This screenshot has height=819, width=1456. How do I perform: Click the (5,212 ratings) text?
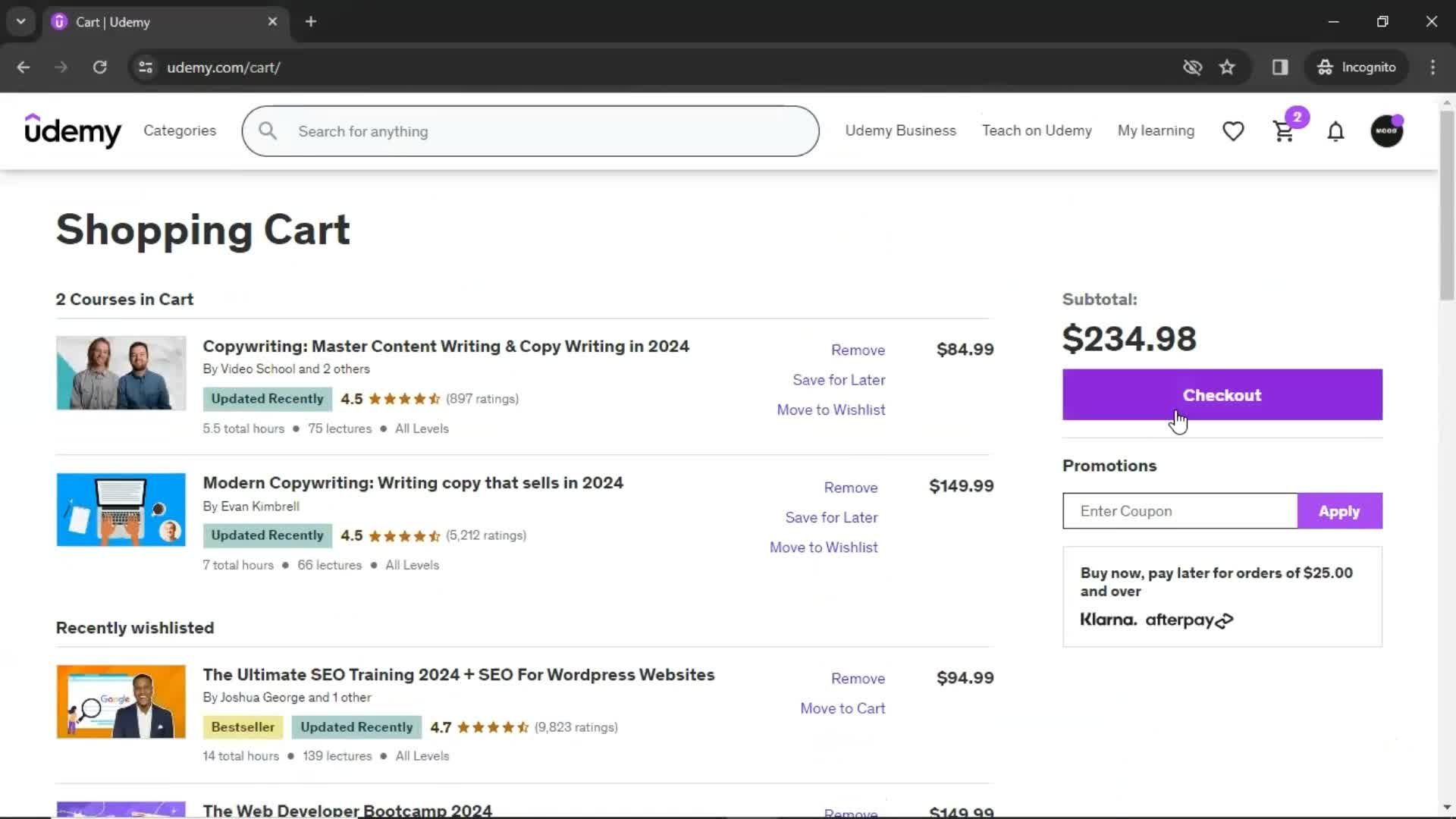click(486, 535)
